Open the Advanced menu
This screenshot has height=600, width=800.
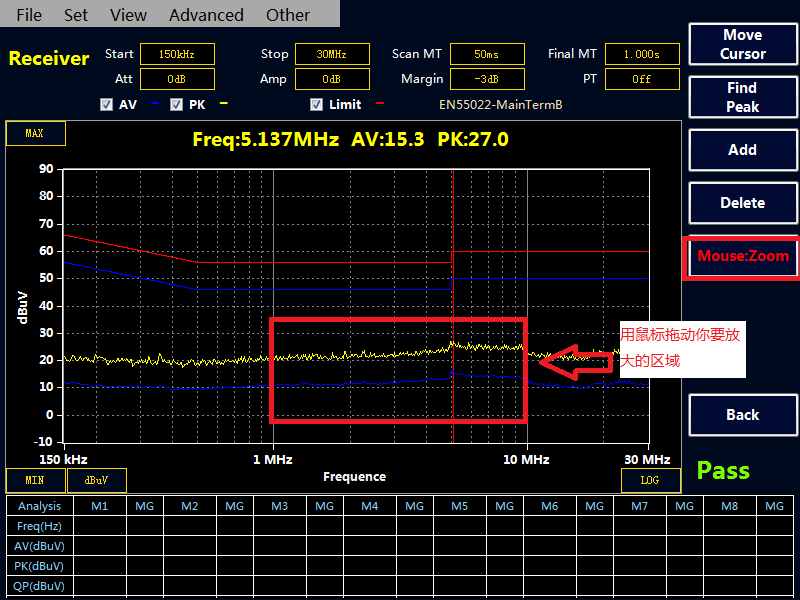coord(206,15)
